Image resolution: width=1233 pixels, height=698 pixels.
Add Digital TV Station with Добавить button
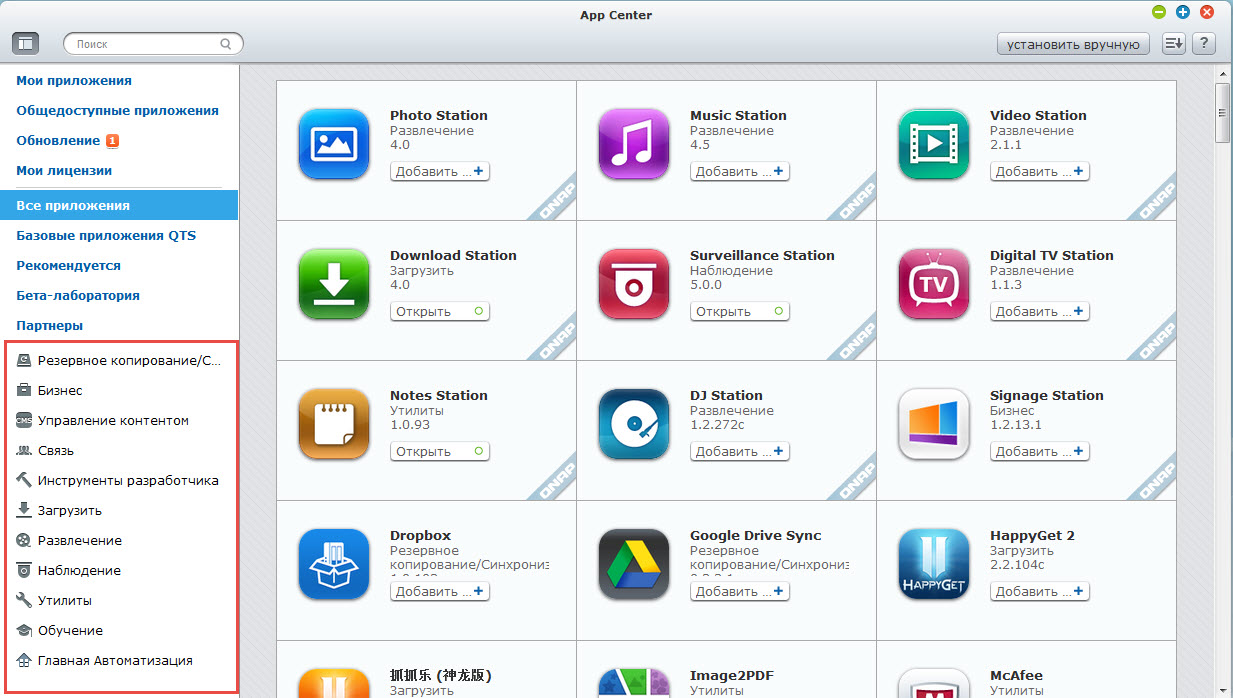pyautogui.click(x=1040, y=311)
